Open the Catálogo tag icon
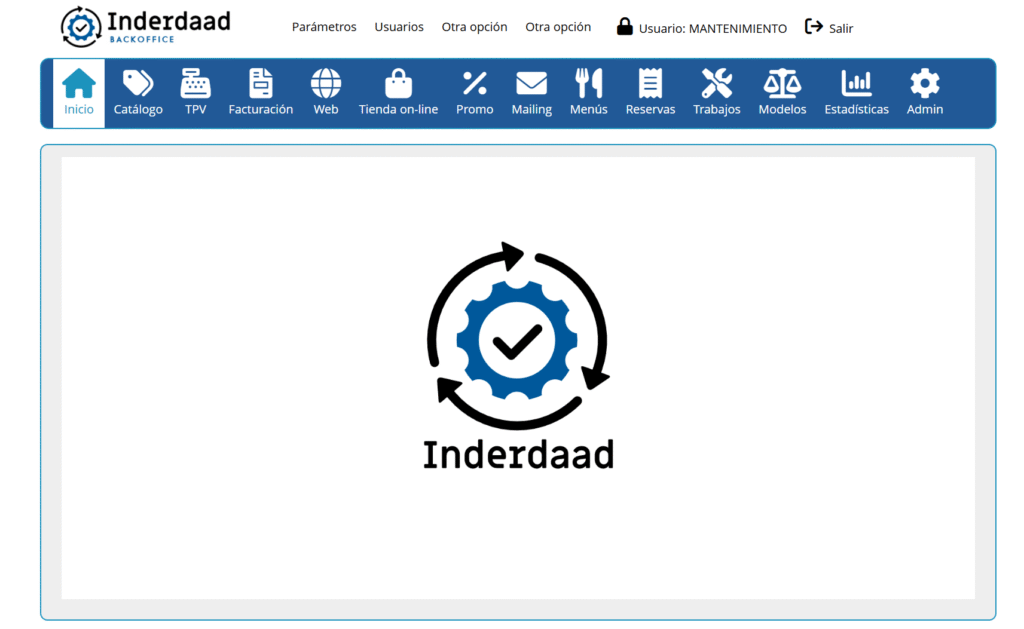 [138, 84]
